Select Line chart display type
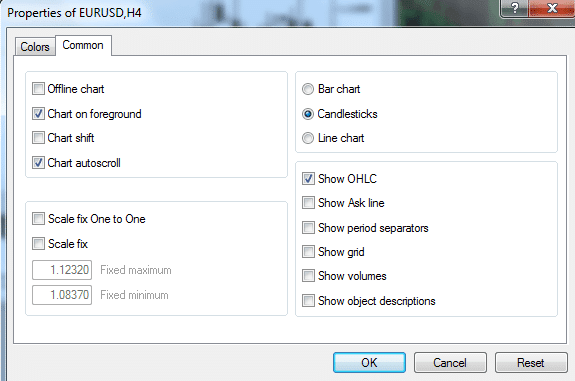The image size is (575, 381). [x=308, y=138]
